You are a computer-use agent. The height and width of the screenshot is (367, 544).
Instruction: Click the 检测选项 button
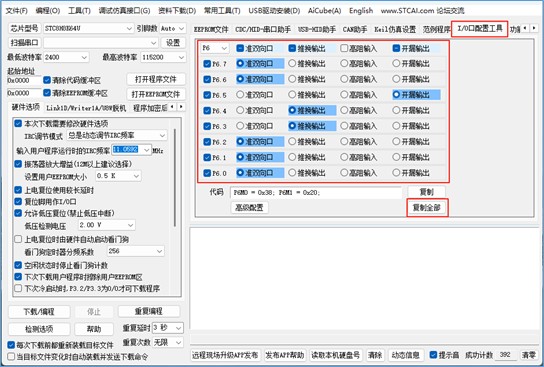point(39,329)
